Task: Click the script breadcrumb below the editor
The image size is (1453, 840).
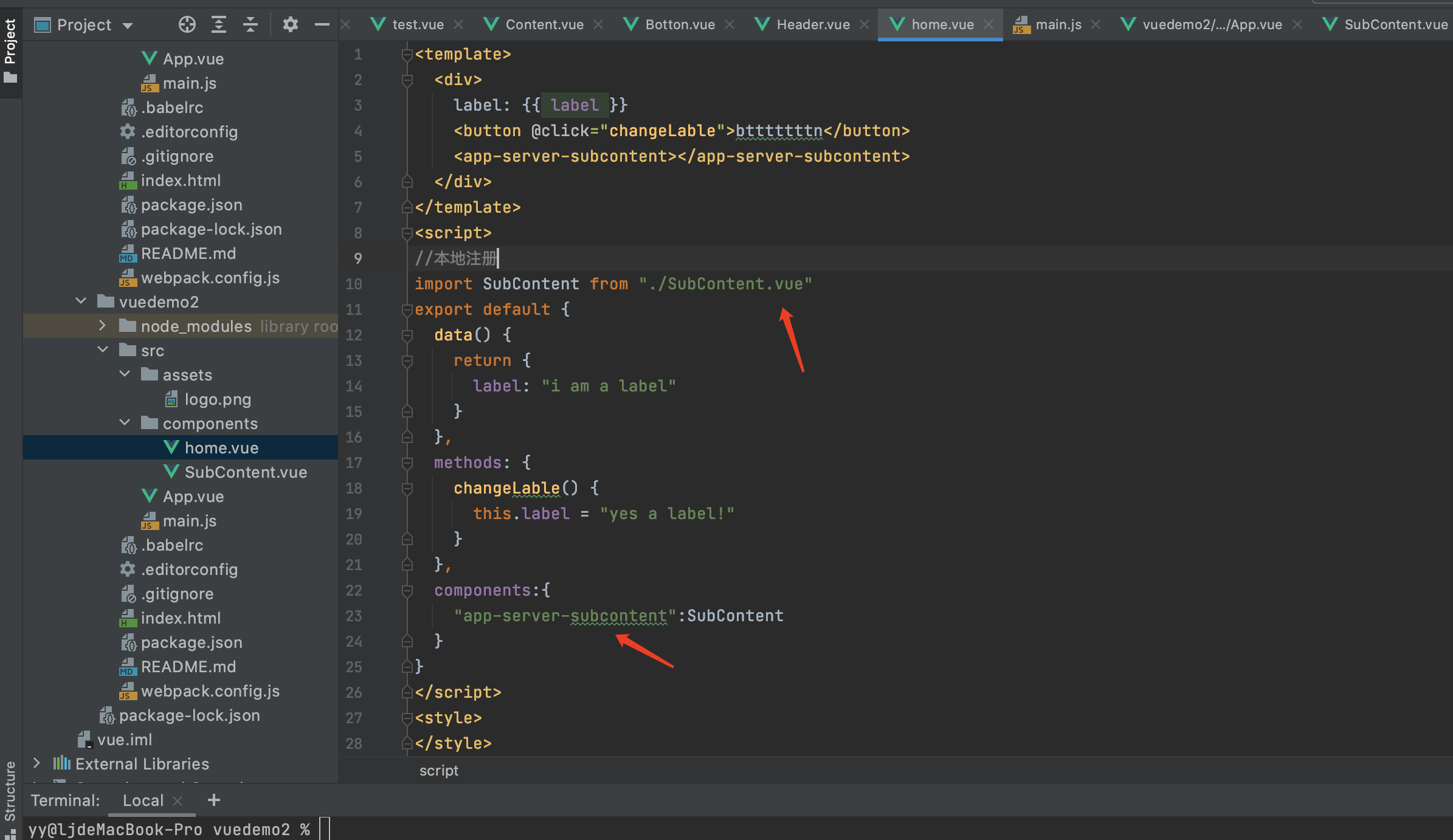Action: (438, 771)
